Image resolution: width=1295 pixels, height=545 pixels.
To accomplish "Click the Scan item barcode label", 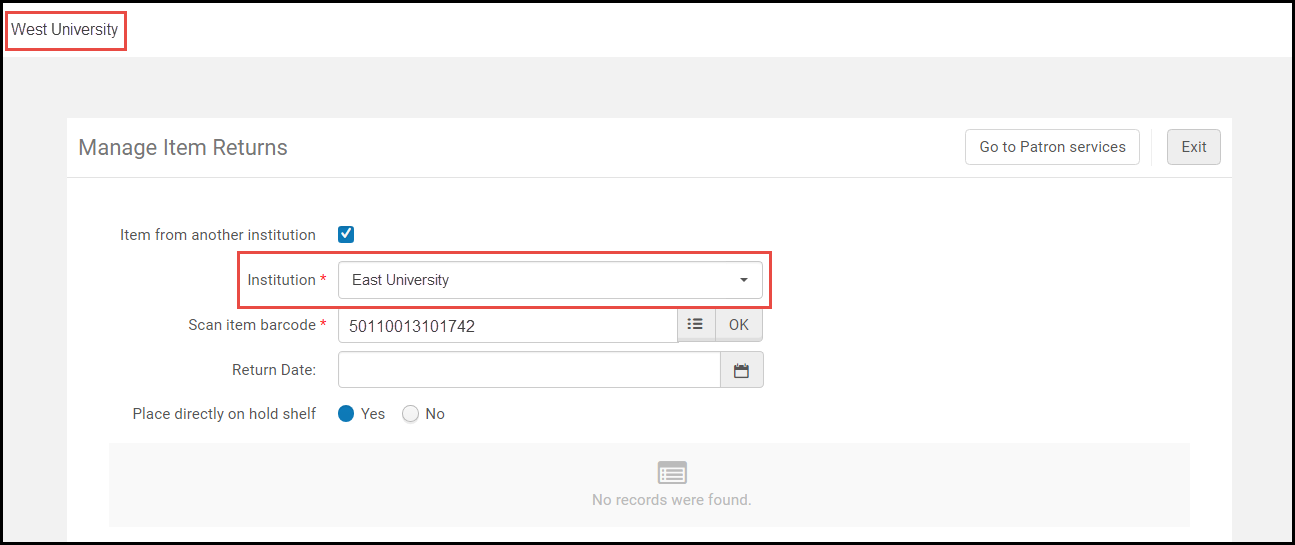I will (x=252, y=325).
